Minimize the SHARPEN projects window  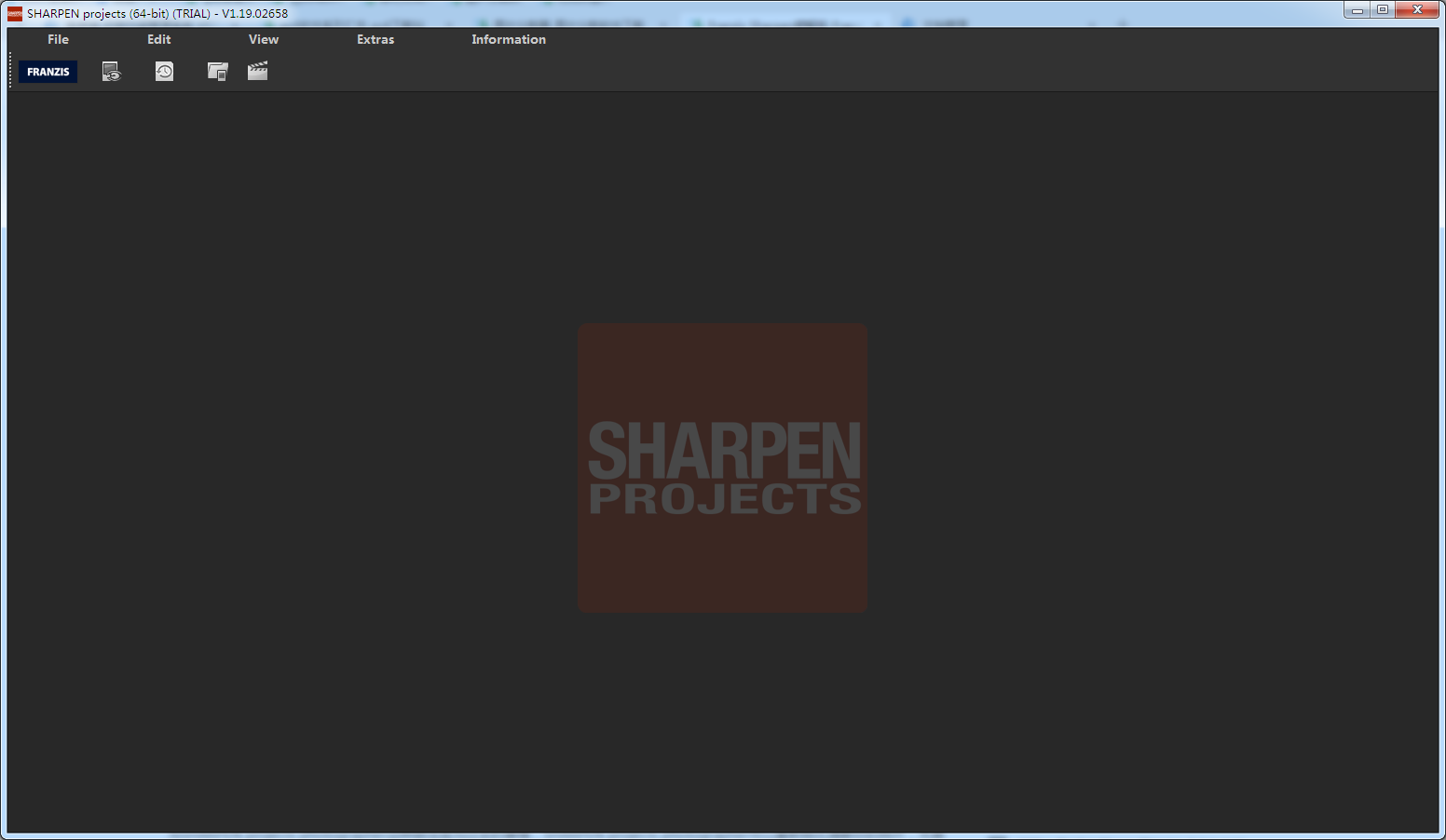[1357, 10]
